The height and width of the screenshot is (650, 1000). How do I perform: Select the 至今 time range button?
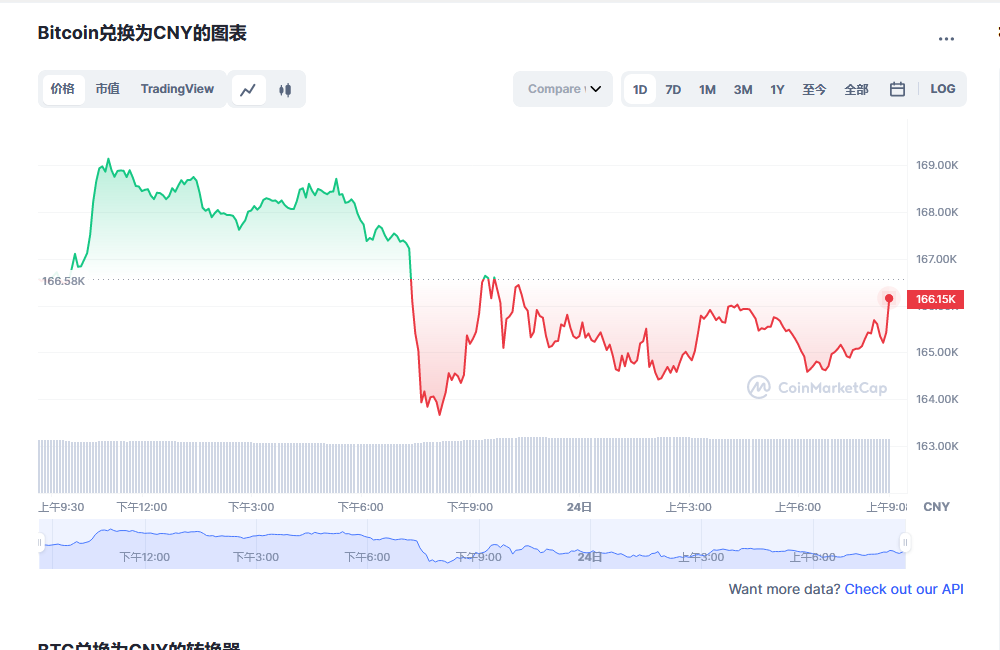(814, 89)
